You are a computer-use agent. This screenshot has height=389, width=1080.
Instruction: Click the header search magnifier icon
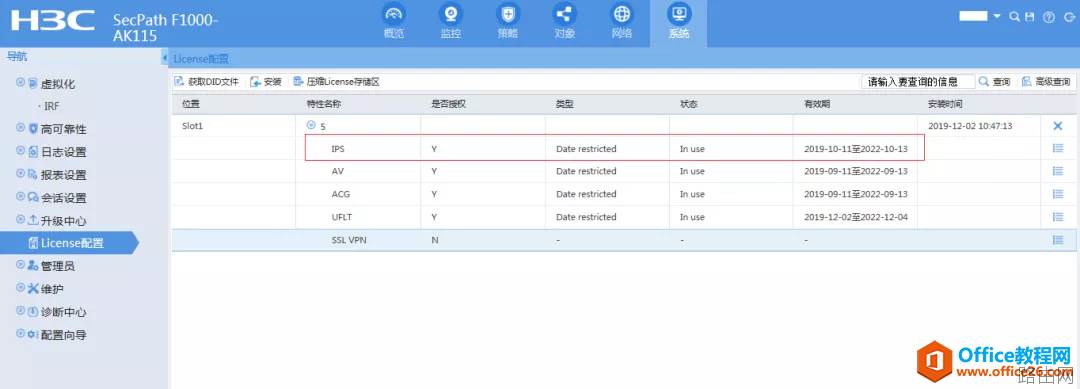(1015, 17)
